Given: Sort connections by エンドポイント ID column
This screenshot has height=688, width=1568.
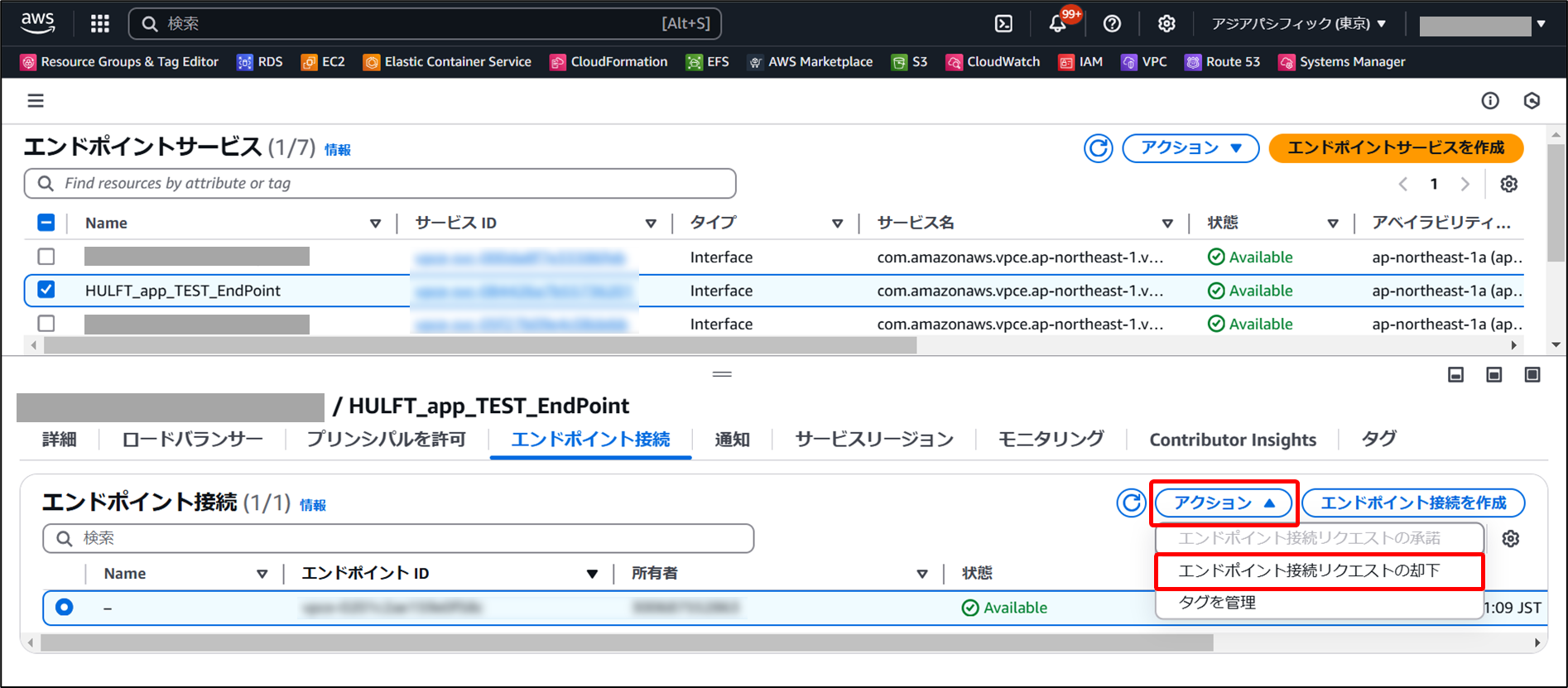Looking at the screenshot, I should tap(592, 574).
